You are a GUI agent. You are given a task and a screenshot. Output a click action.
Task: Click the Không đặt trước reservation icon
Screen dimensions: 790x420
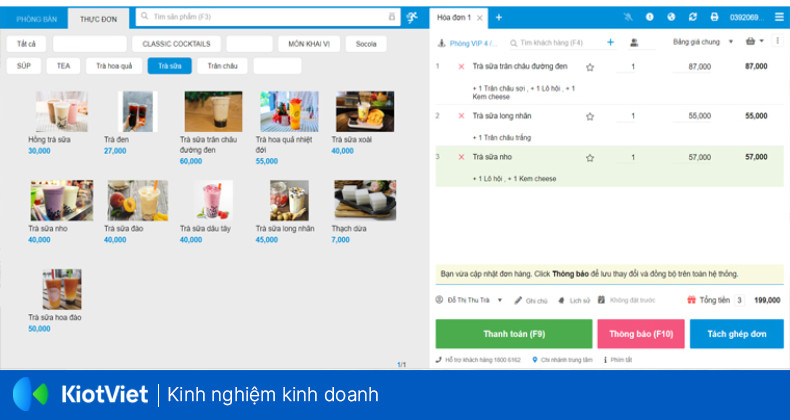click(x=601, y=300)
